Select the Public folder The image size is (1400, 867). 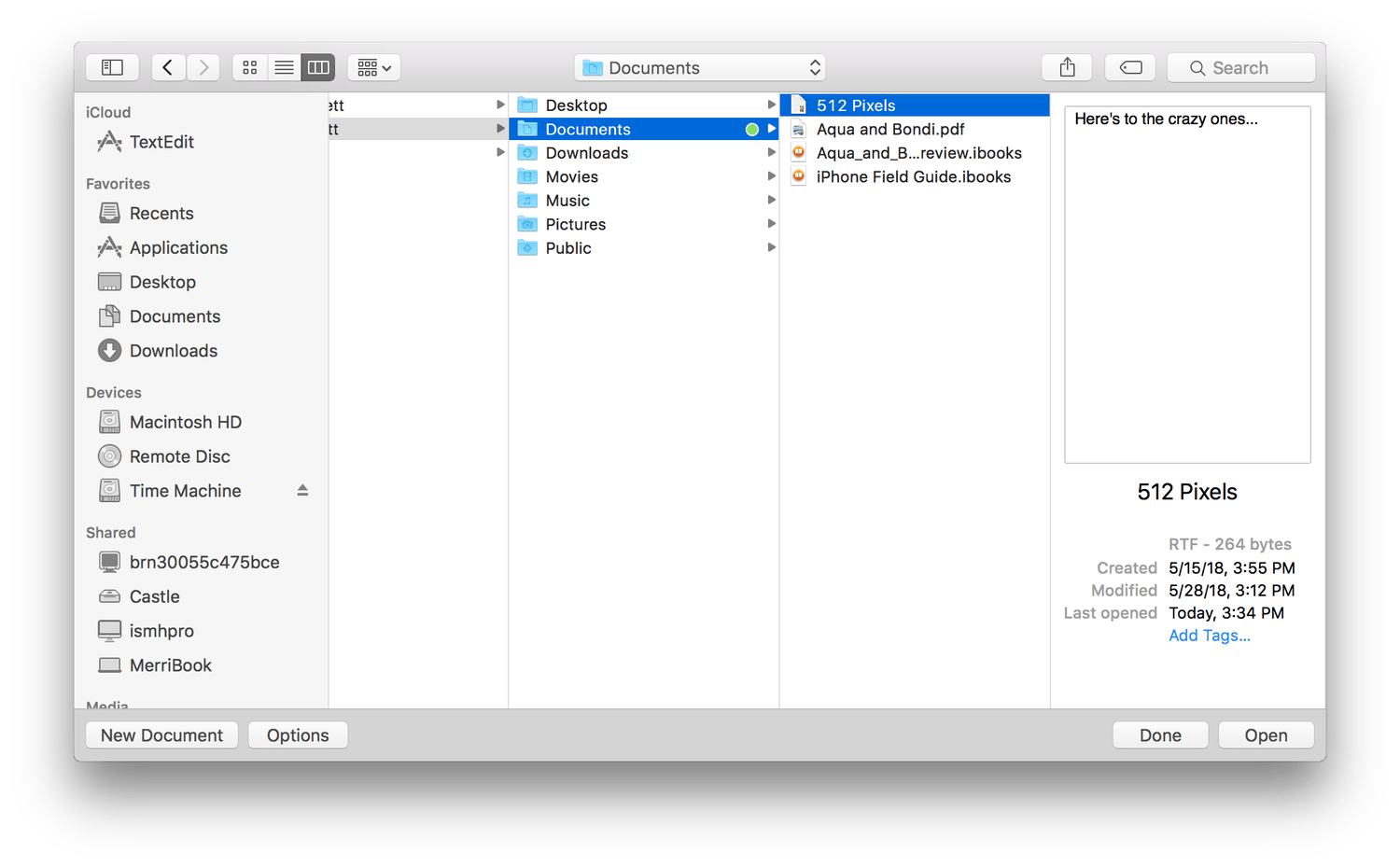tap(644, 248)
